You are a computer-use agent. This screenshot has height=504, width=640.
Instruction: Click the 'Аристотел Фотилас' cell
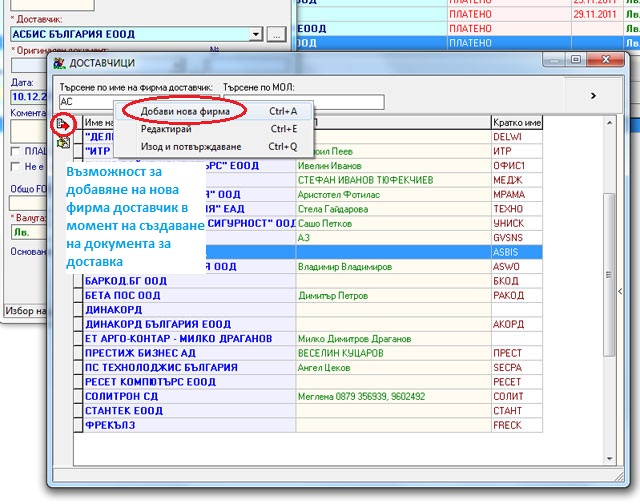click(x=393, y=195)
